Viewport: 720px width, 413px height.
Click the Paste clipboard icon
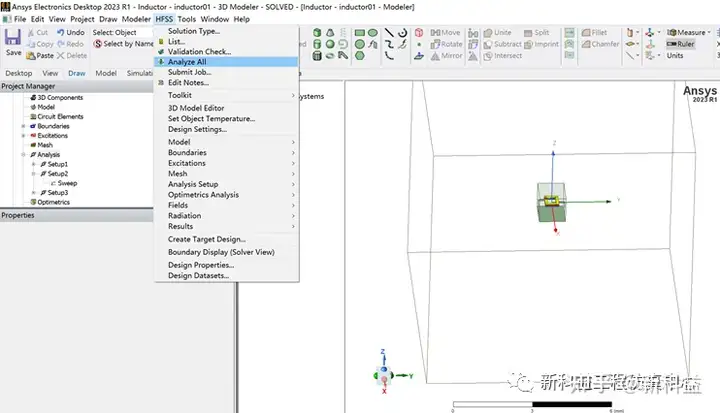pos(31,56)
